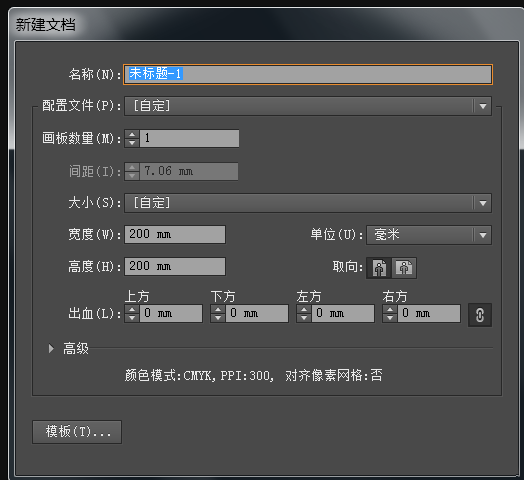Click the 右方 right bleed field
Image resolution: width=524 pixels, height=480 pixels.
(429, 314)
